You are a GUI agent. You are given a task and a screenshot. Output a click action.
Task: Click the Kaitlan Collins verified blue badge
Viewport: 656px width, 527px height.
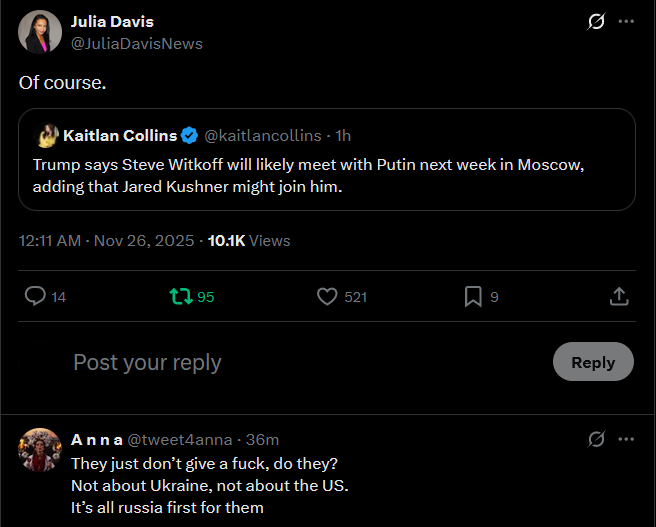pyautogui.click(x=190, y=136)
